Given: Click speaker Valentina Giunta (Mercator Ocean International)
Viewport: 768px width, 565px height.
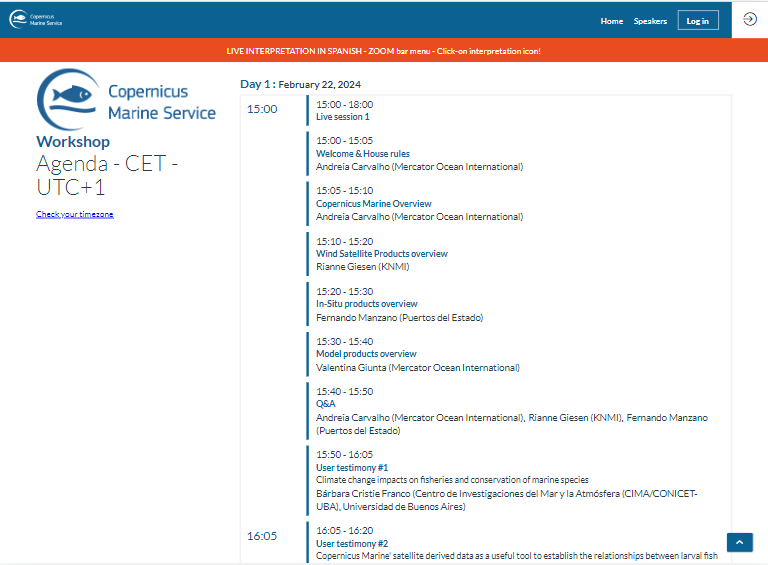Looking at the screenshot, I should point(418,368).
